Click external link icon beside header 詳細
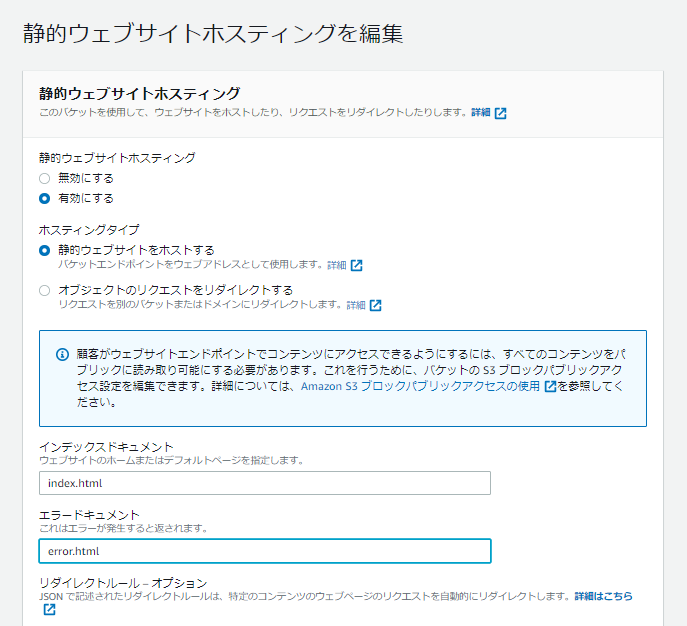The height and width of the screenshot is (626, 687). pyautogui.click(x=500, y=113)
